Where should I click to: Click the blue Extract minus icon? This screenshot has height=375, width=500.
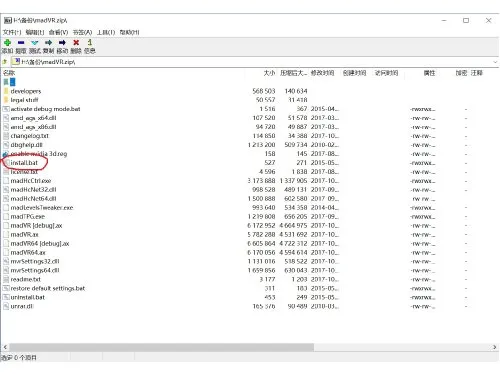(x=21, y=43)
